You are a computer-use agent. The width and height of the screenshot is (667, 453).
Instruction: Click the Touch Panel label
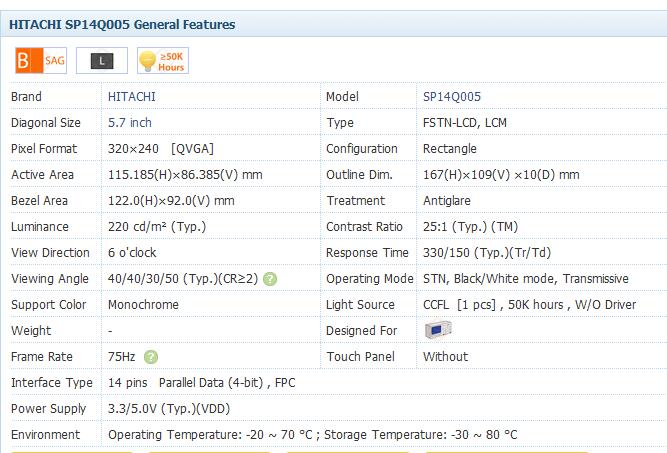click(361, 356)
